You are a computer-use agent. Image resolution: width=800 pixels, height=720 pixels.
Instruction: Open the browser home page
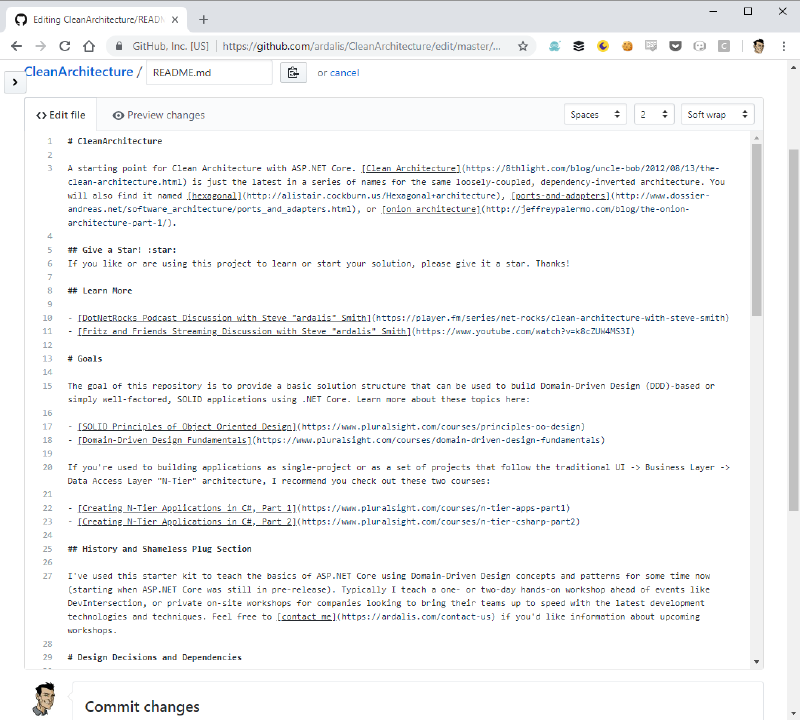click(89, 46)
